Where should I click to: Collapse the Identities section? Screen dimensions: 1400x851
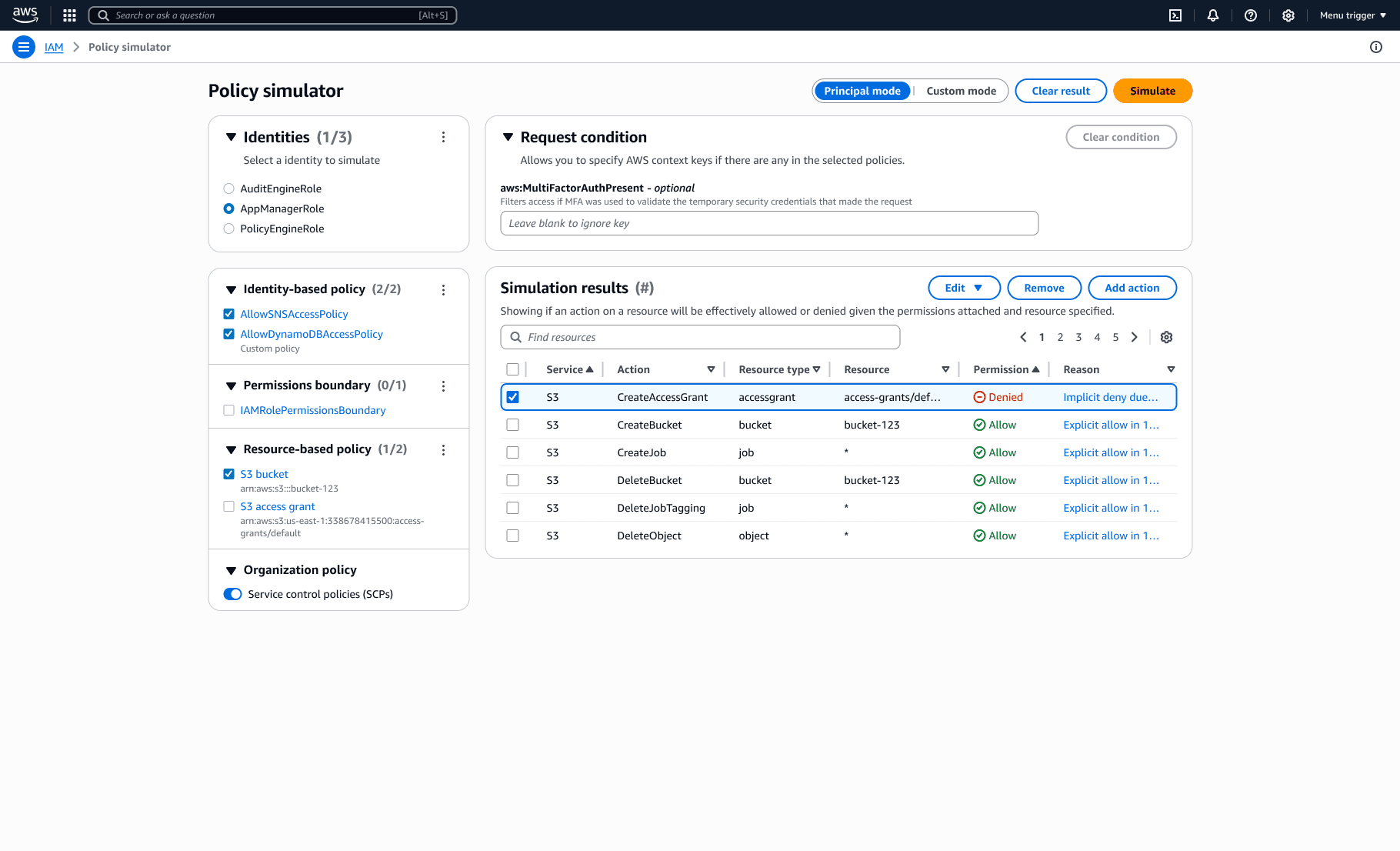[x=231, y=137]
